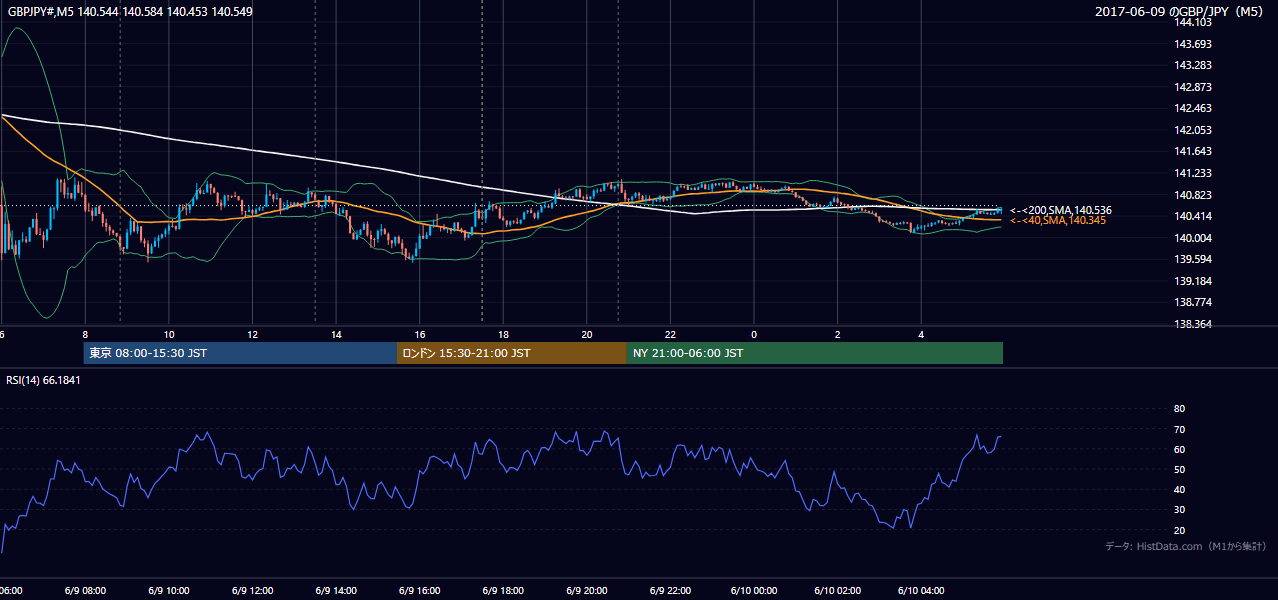Click the 6/9 10:00 time label
Screen dimensions: 1278x600
[x=169, y=590]
